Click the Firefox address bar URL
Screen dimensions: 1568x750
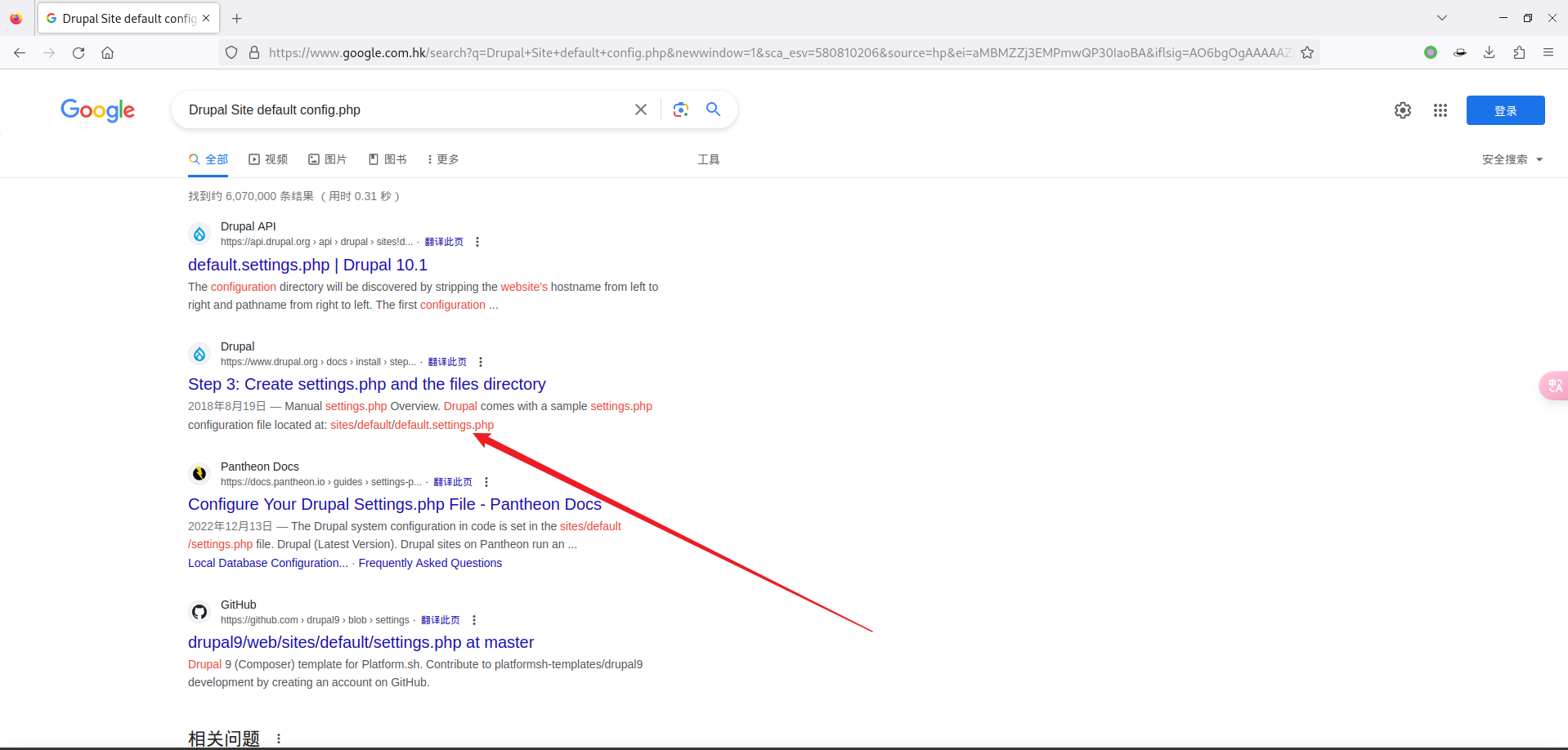coord(779,52)
